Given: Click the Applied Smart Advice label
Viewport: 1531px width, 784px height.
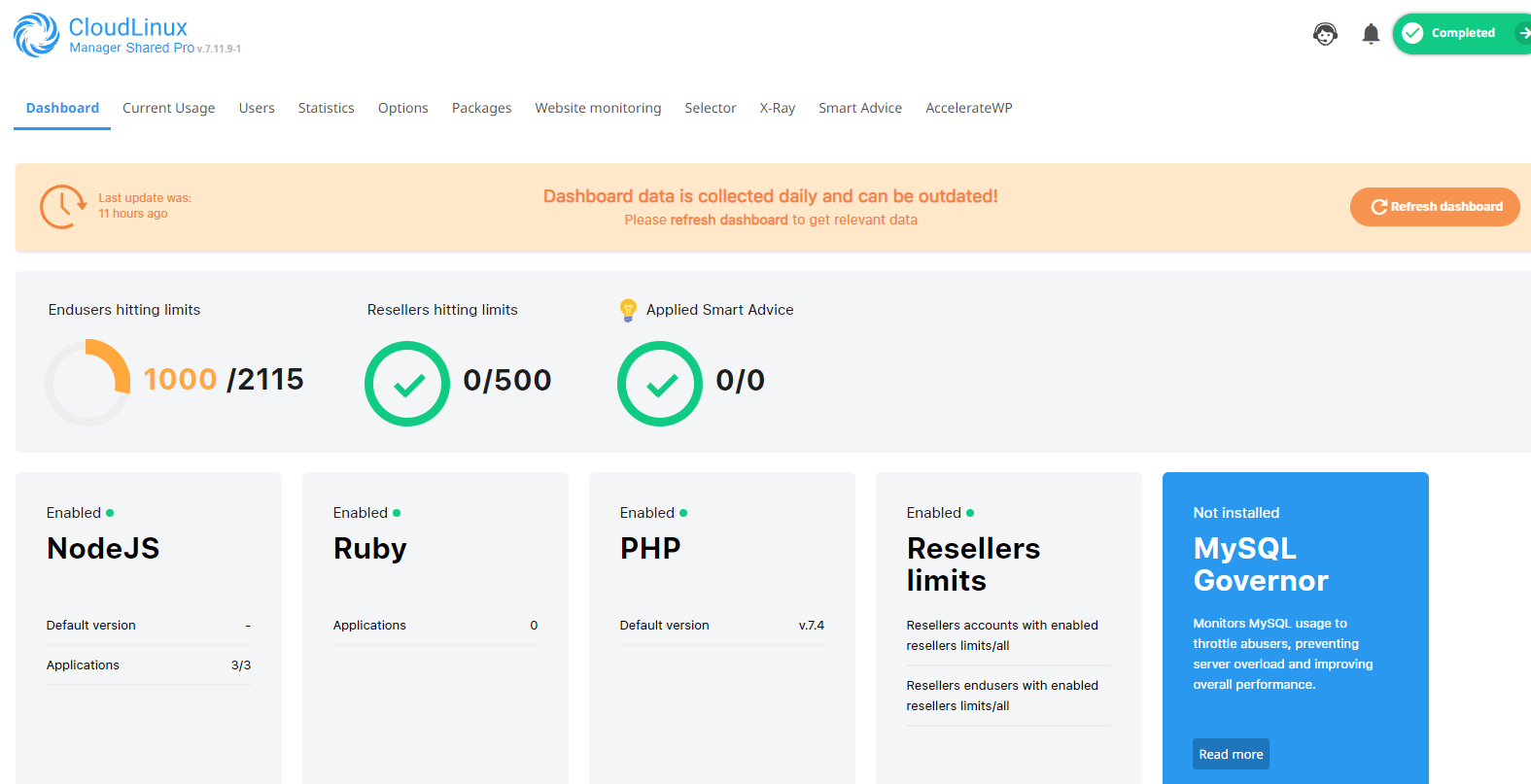Looking at the screenshot, I should coord(720,310).
